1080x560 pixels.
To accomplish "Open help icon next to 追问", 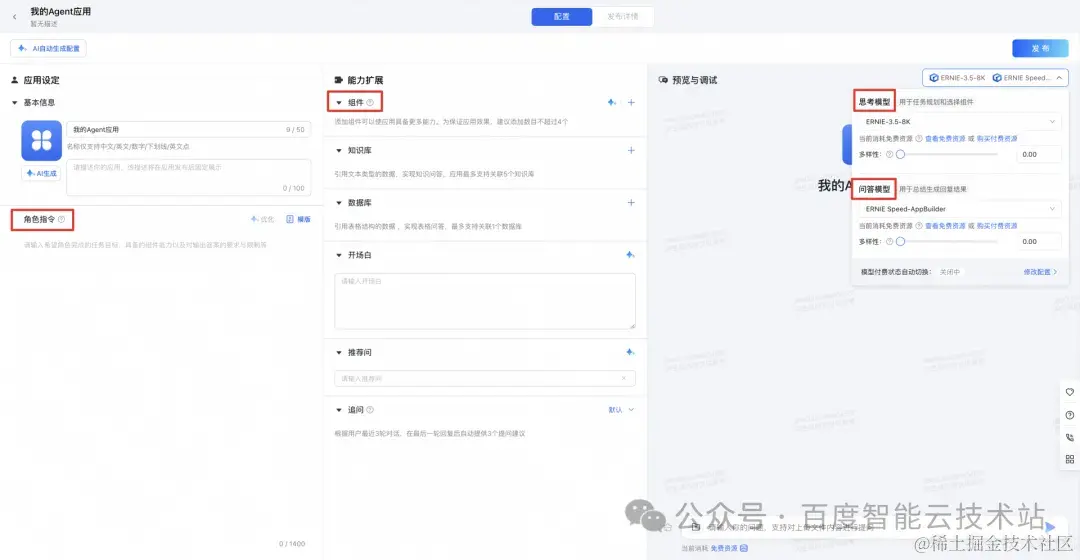I will [370, 410].
